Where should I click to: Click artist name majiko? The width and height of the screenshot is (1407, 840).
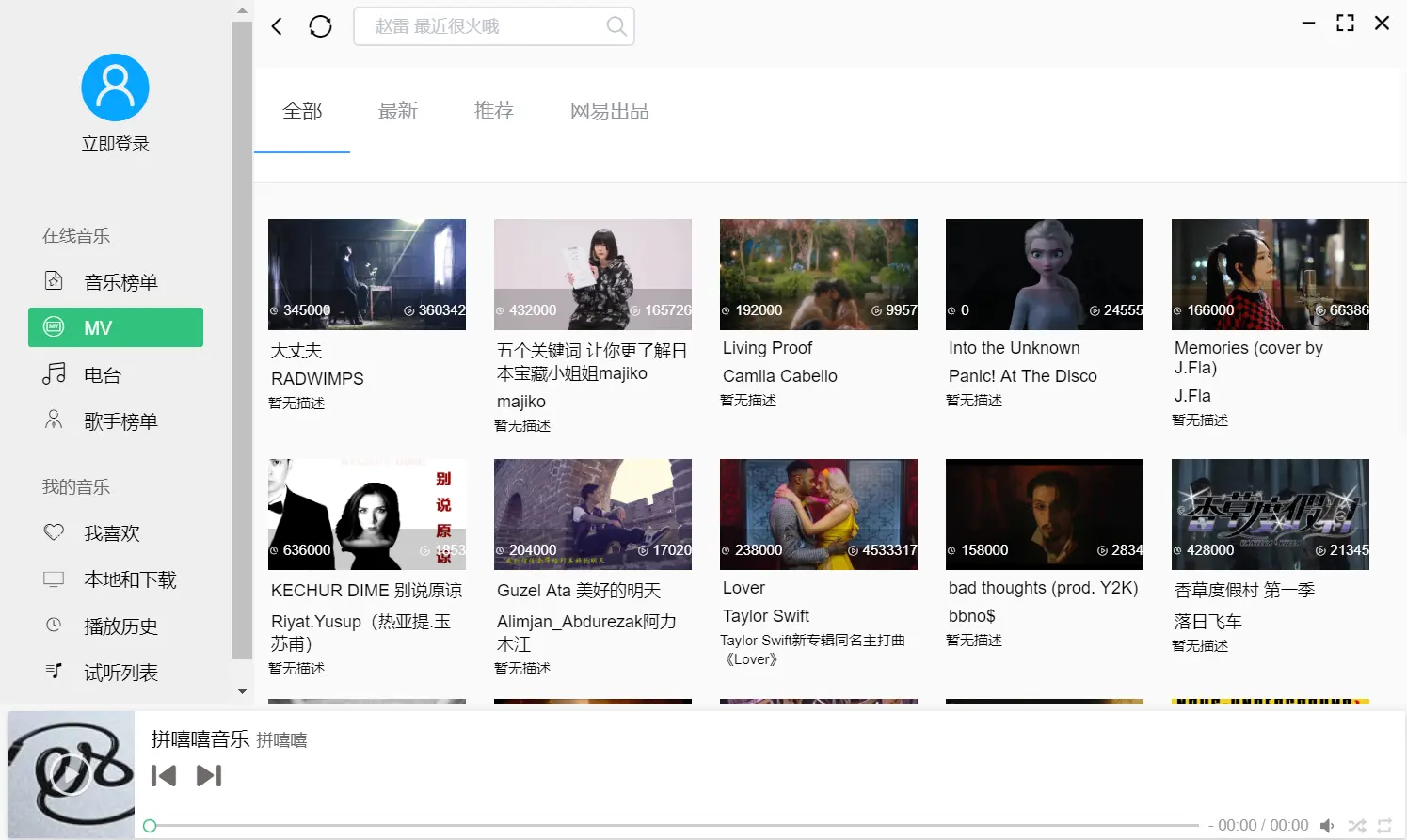[521, 402]
